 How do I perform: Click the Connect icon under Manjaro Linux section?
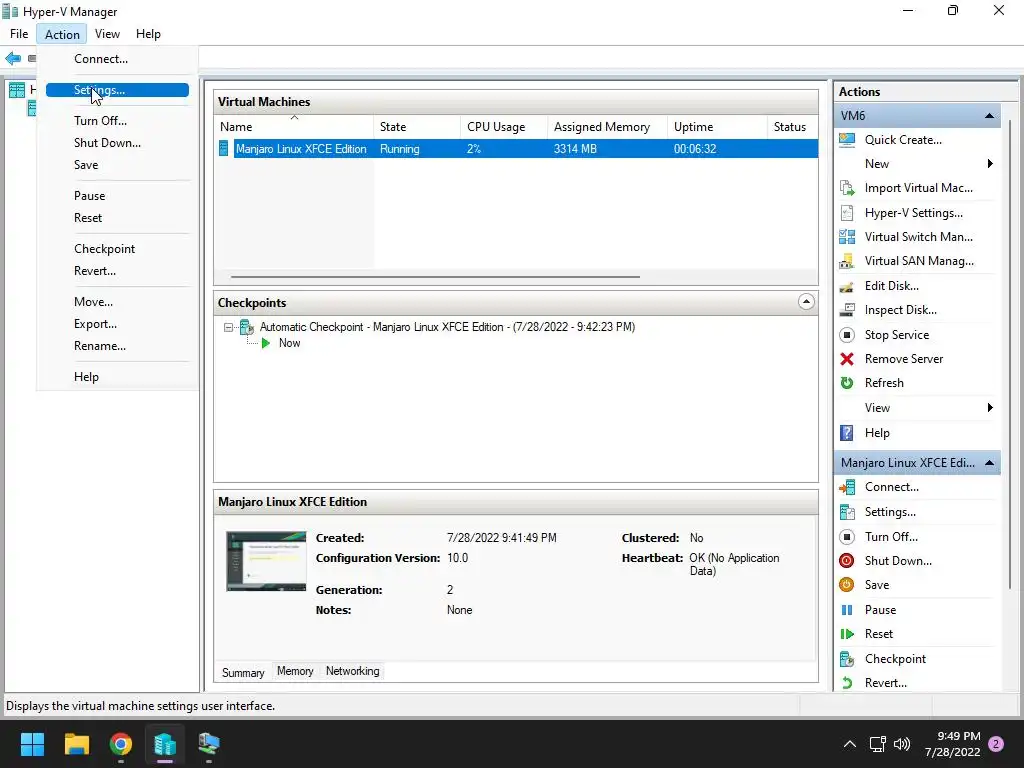[x=847, y=487]
